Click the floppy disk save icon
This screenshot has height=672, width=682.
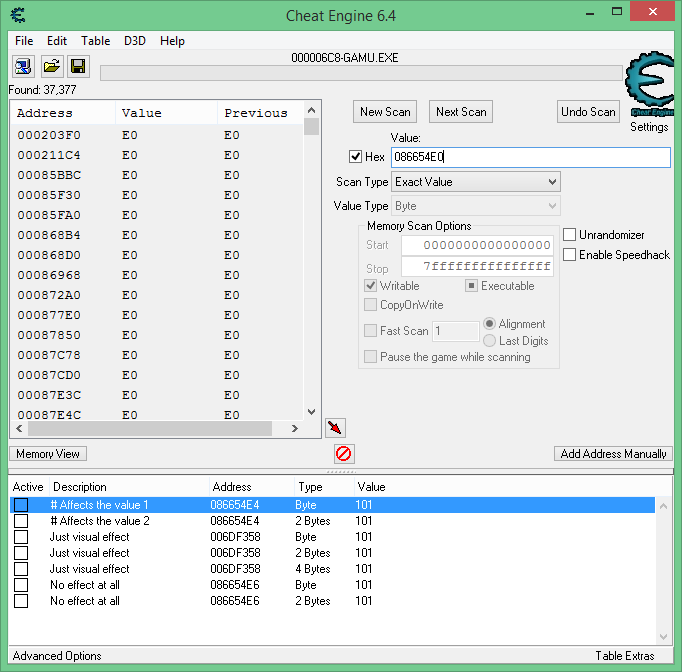click(x=78, y=67)
